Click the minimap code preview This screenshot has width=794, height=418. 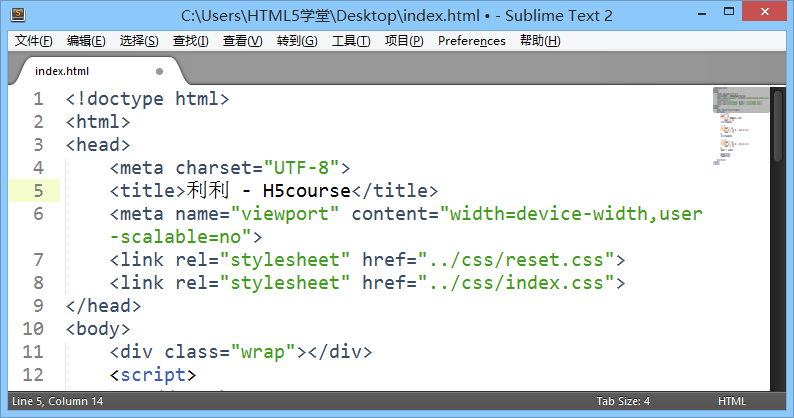(x=740, y=126)
